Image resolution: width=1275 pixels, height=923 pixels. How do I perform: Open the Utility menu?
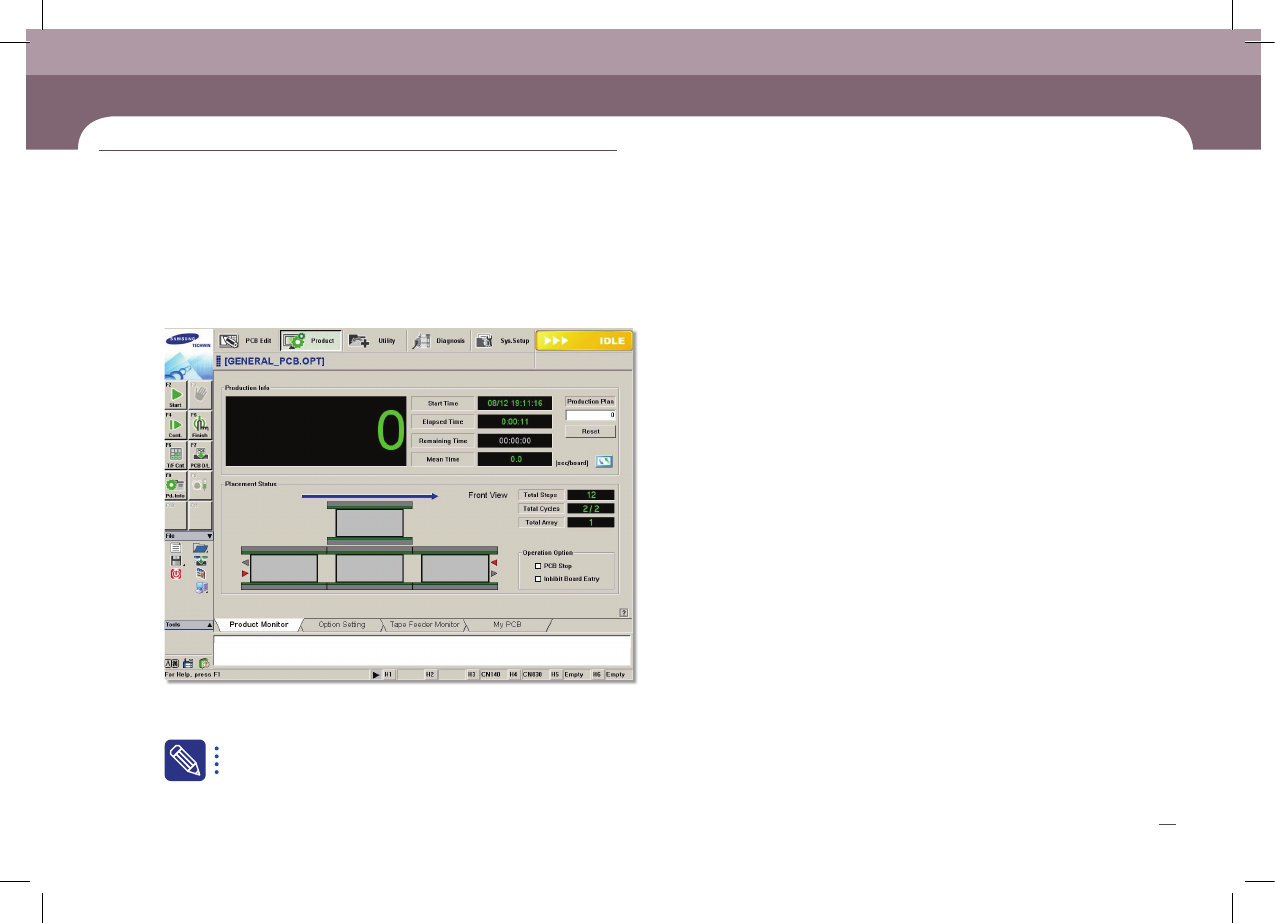pyautogui.click(x=373, y=341)
